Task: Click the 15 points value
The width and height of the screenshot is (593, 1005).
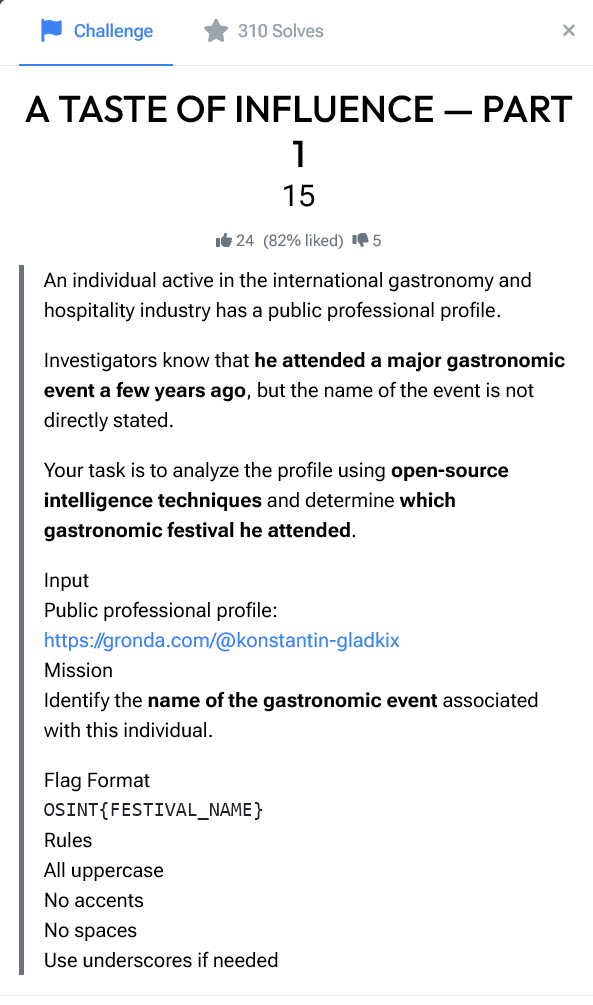Action: click(x=299, y=196)
